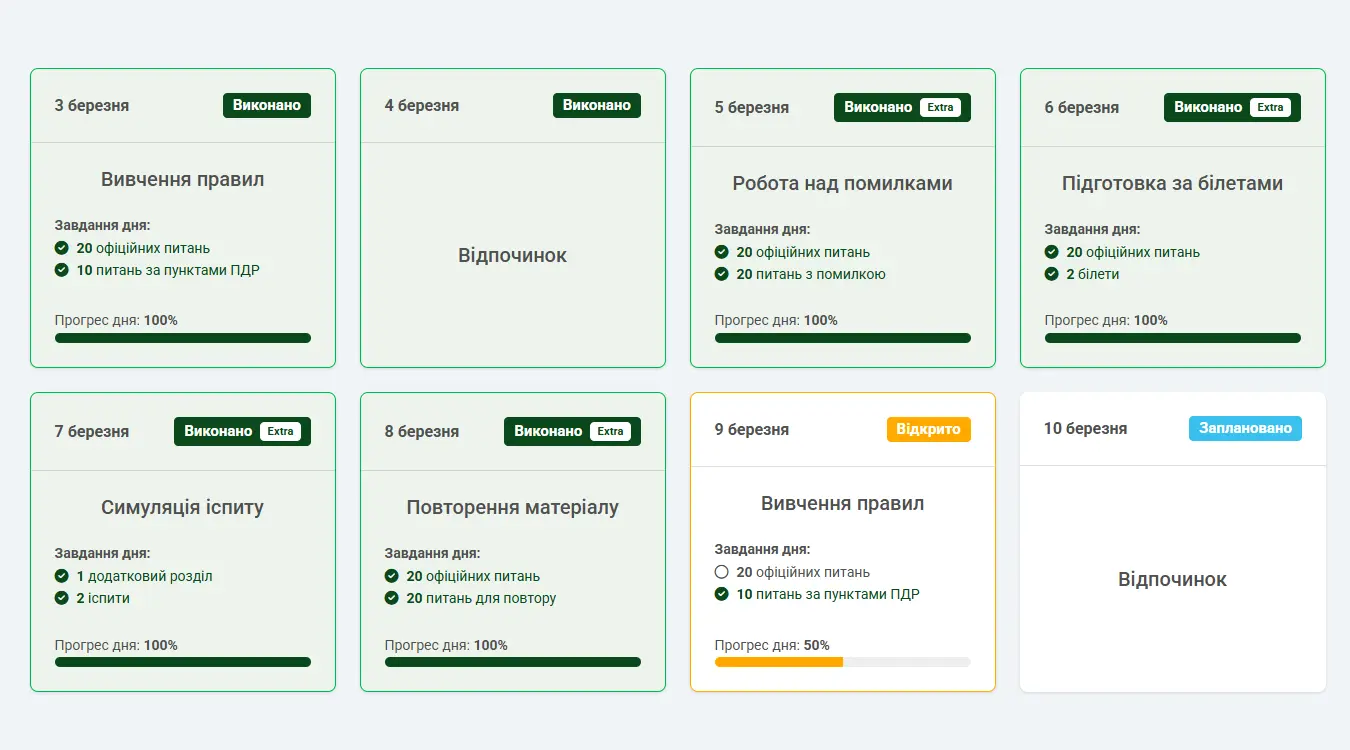Open the 4 березня 'Відпочинок' card

click(x=512, y=255)
